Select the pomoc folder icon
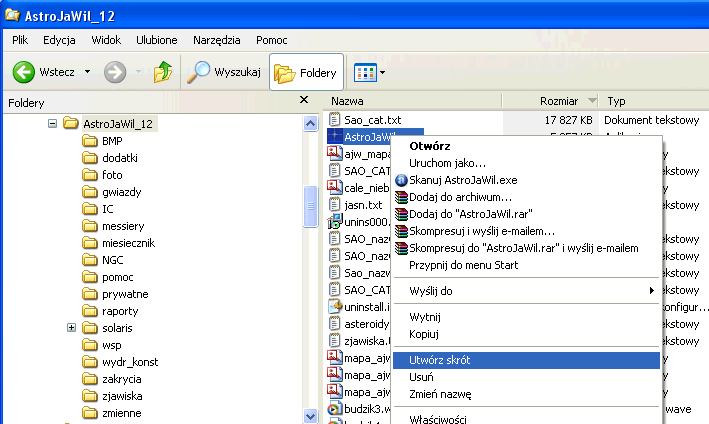 point(90,277)
